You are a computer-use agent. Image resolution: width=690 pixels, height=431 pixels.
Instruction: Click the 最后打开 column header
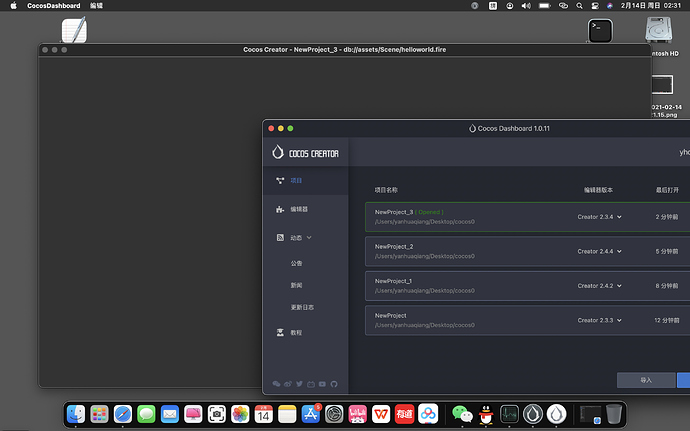click(667, 190)
